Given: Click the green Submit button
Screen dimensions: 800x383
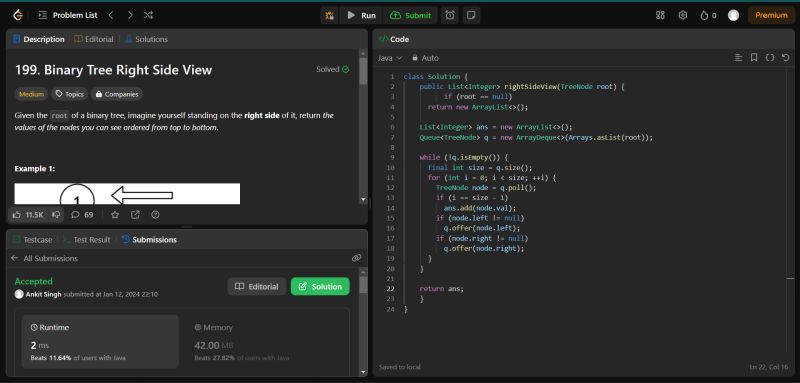Looking at the screenshot, I should 411,15.
